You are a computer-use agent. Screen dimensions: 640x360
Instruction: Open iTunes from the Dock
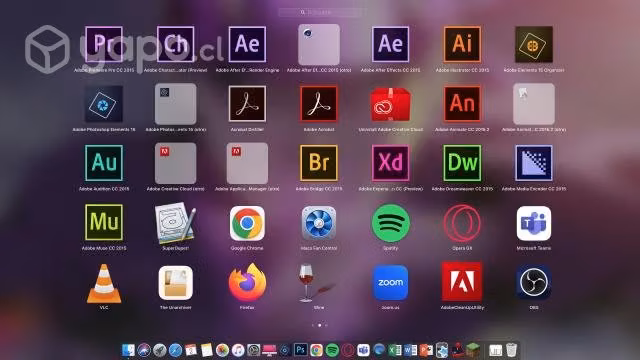pyautogui.click(x=238, y=350)
